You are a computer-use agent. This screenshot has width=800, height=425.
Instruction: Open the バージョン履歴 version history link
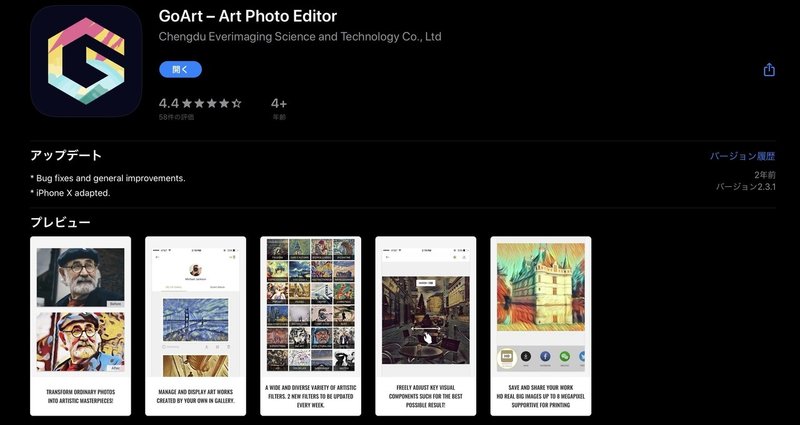click(x=742, y=156)
